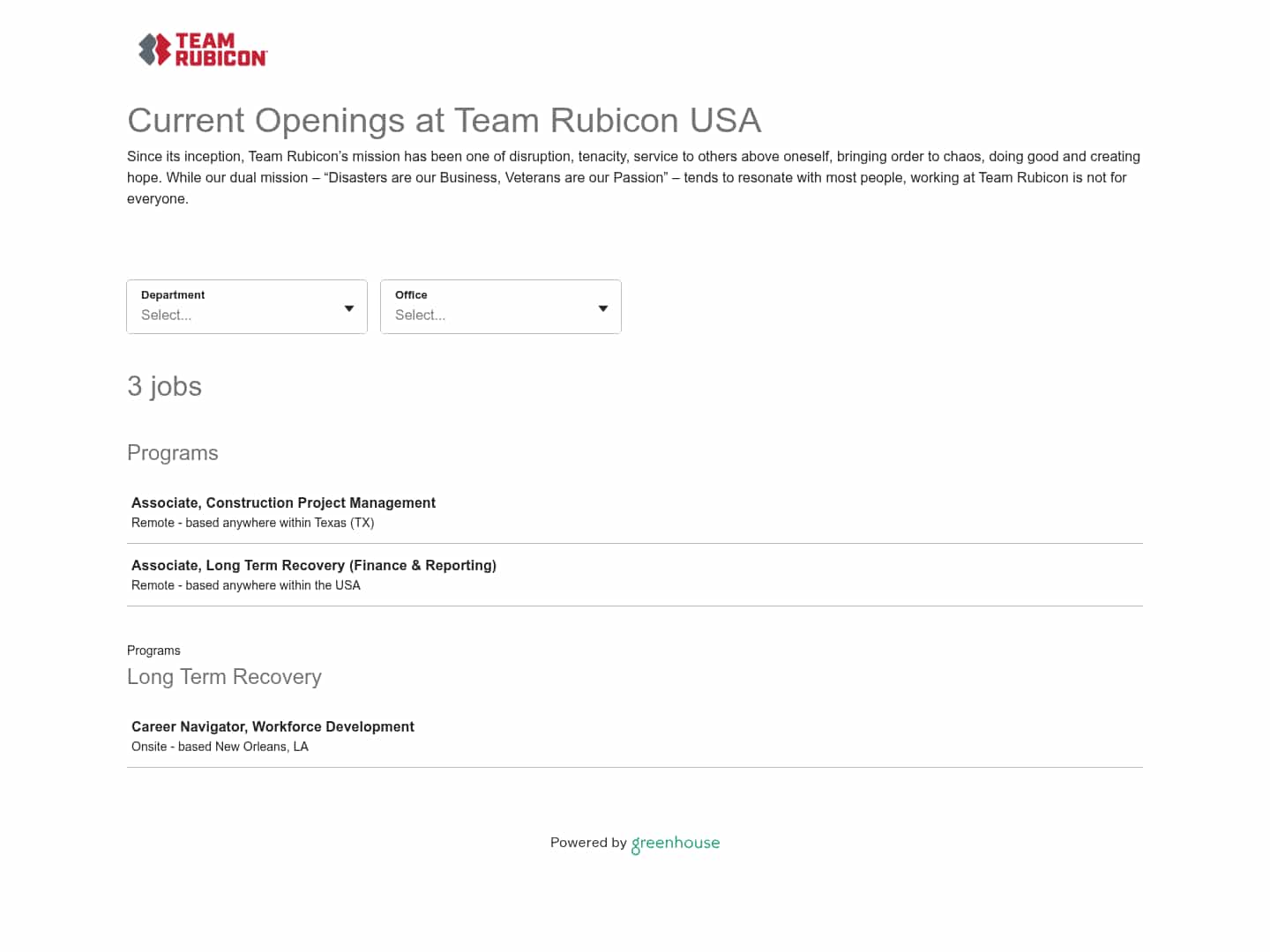Click the 3 jobs count label
This screenshot has height=952, width=1270.
[165, 386]
